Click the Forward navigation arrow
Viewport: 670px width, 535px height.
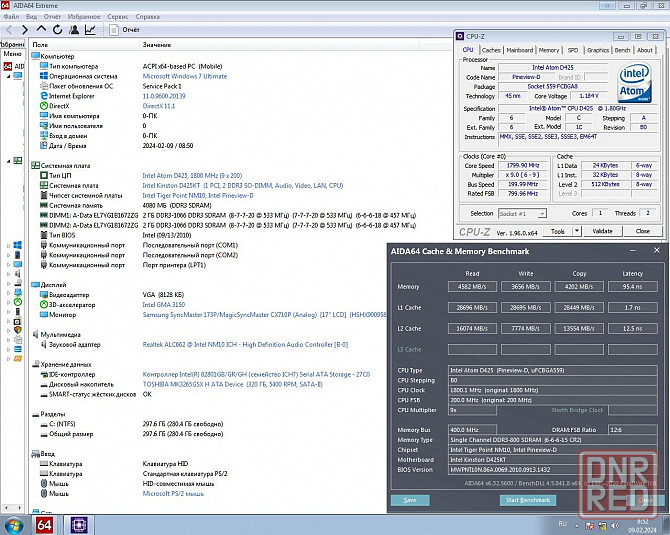point(24,30)
